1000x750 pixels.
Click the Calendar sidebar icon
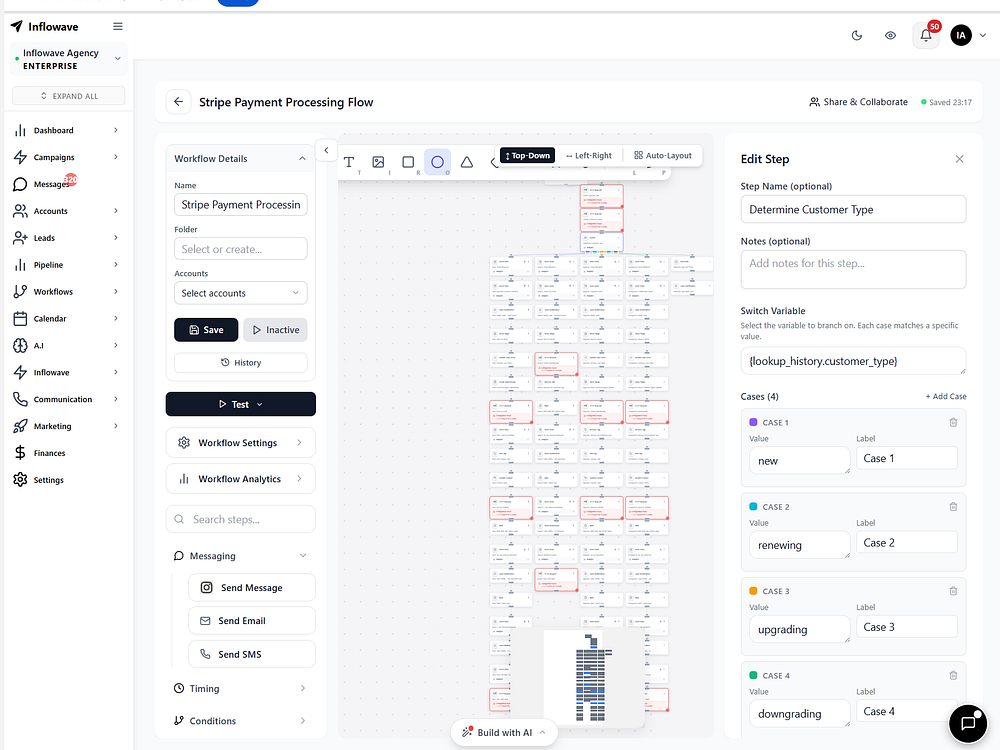pos(20,318)
